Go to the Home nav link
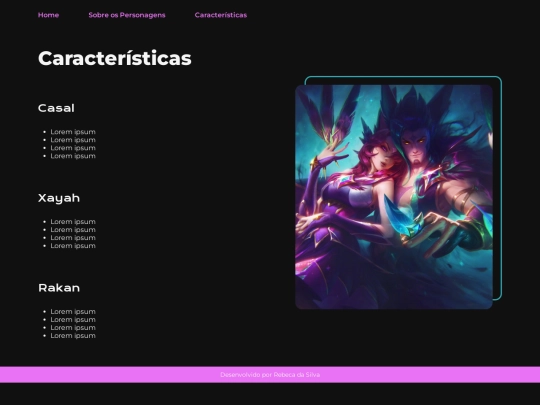This screenshot has width=540, height=405. click(48, 15)
